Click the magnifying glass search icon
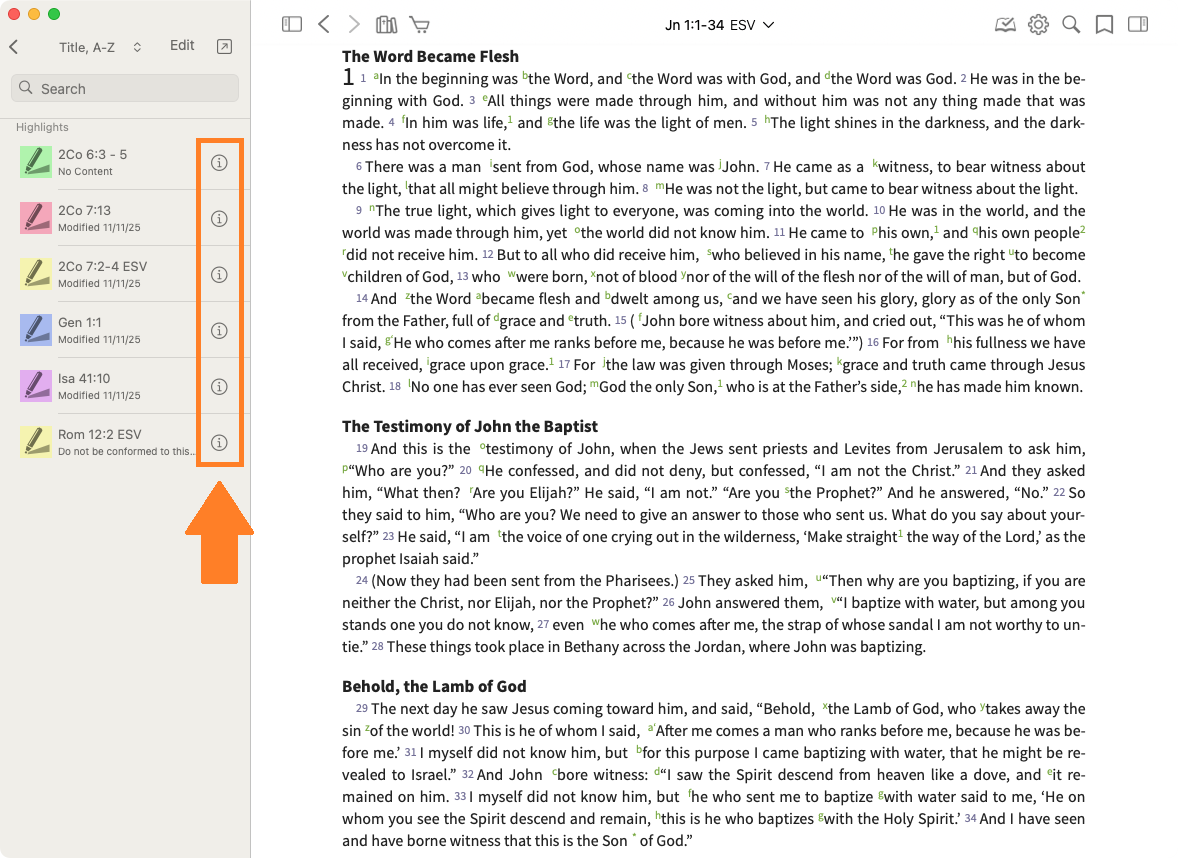The image size is (1178, 858). tap(1071, 25)
